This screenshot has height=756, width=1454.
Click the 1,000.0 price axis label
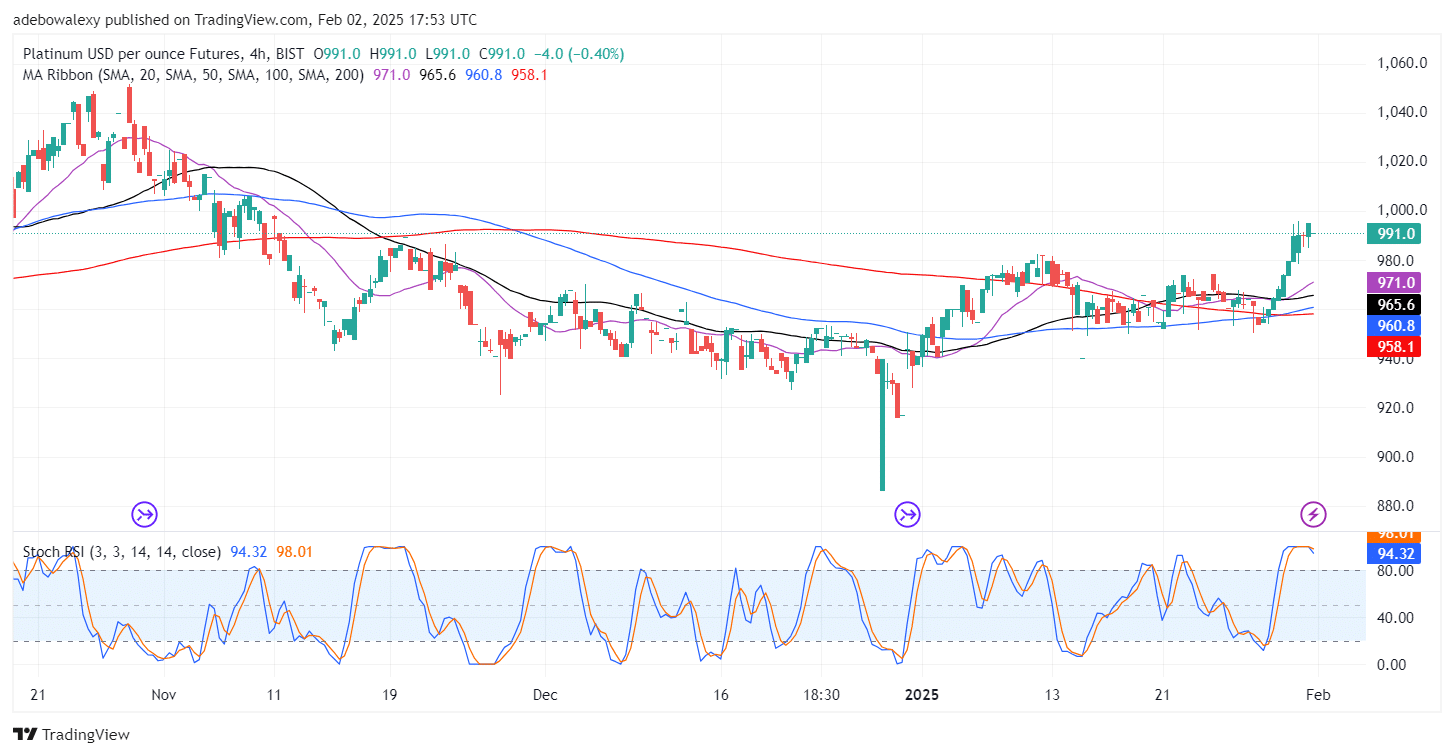click(x=1400, y=210)
